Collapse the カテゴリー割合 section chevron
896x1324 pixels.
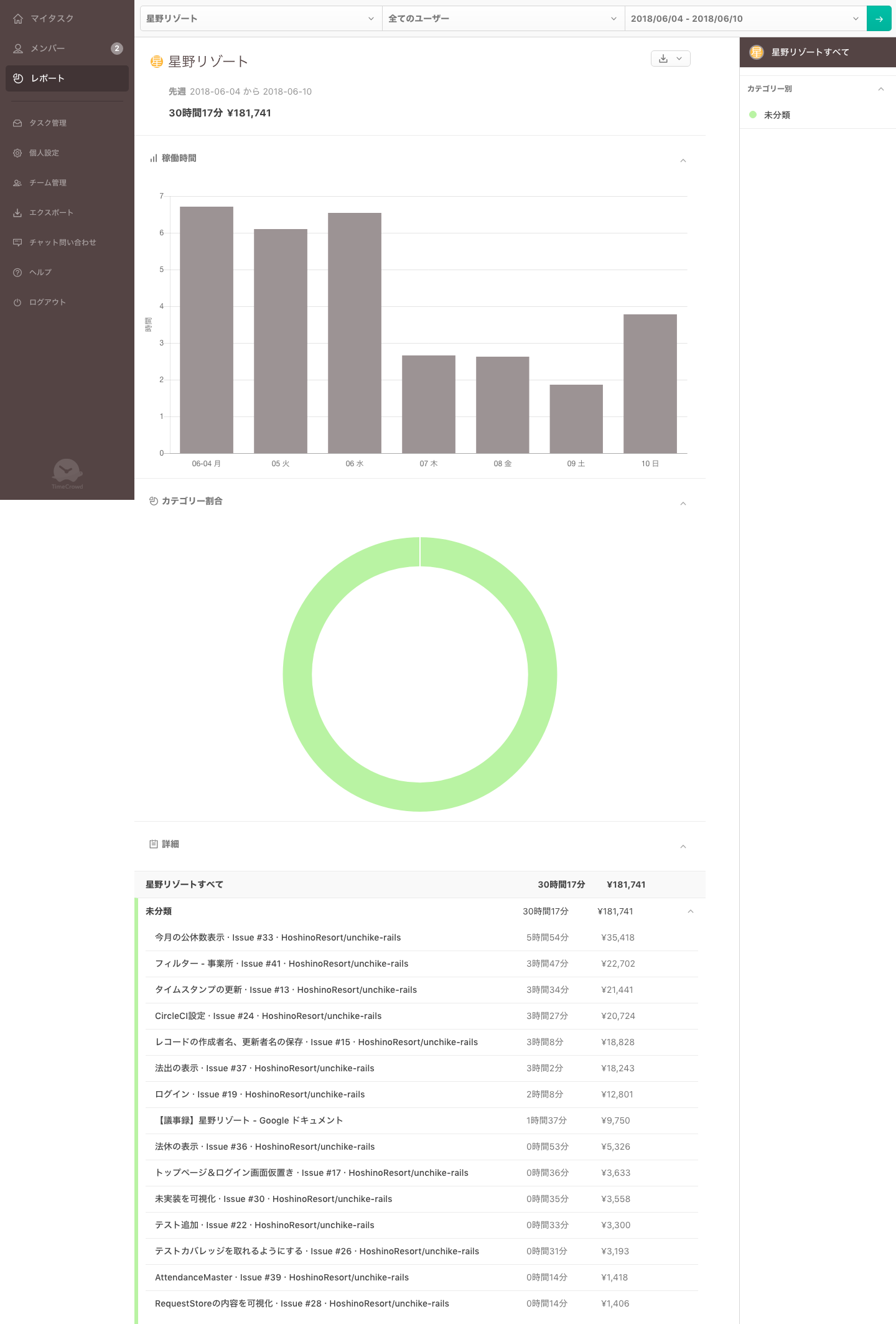(683, 504)
